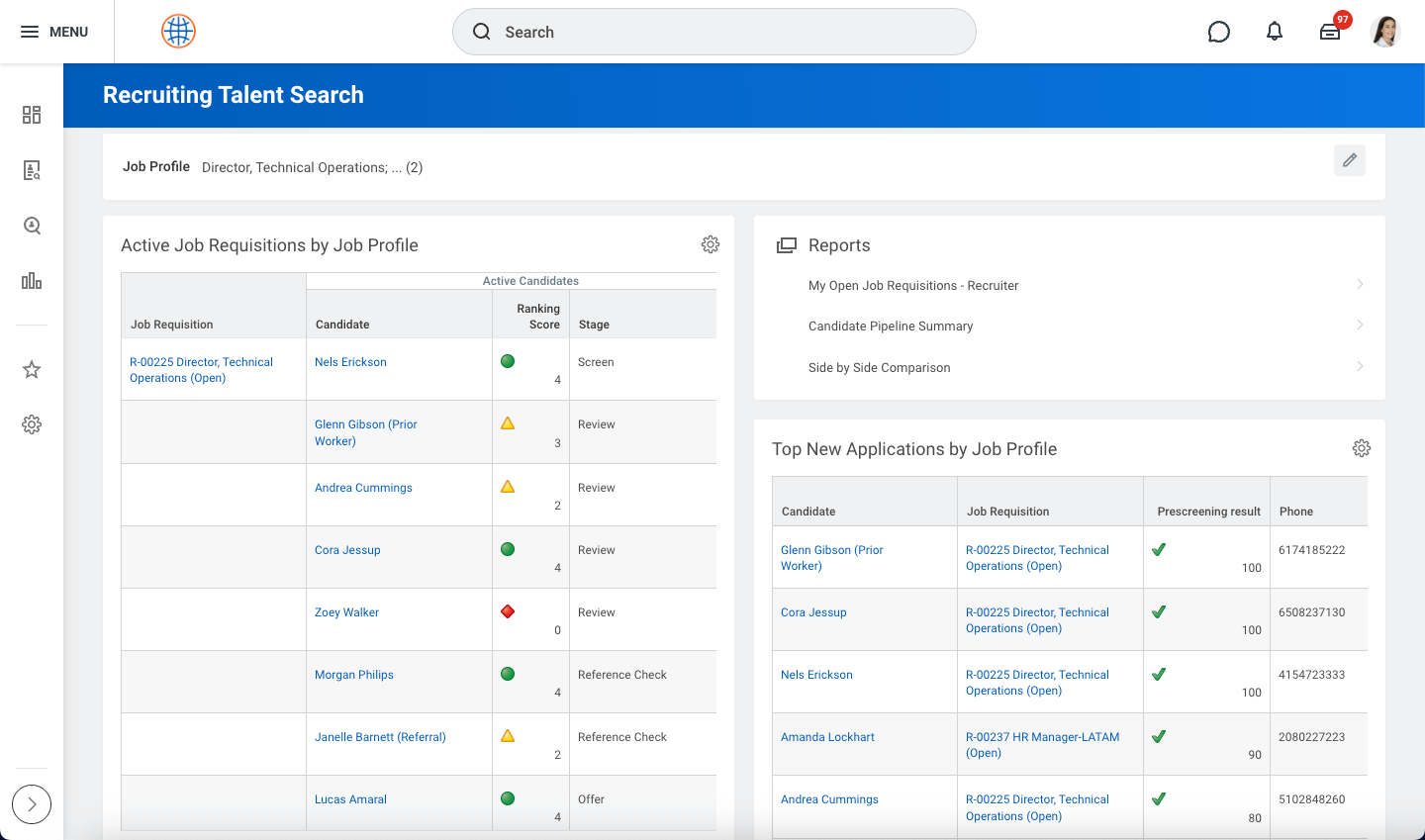The height and width of the screenshot is (840, 1425).
Task: Click the dashboard grid icon in sidebar
Action: click(x=32, y=115)
